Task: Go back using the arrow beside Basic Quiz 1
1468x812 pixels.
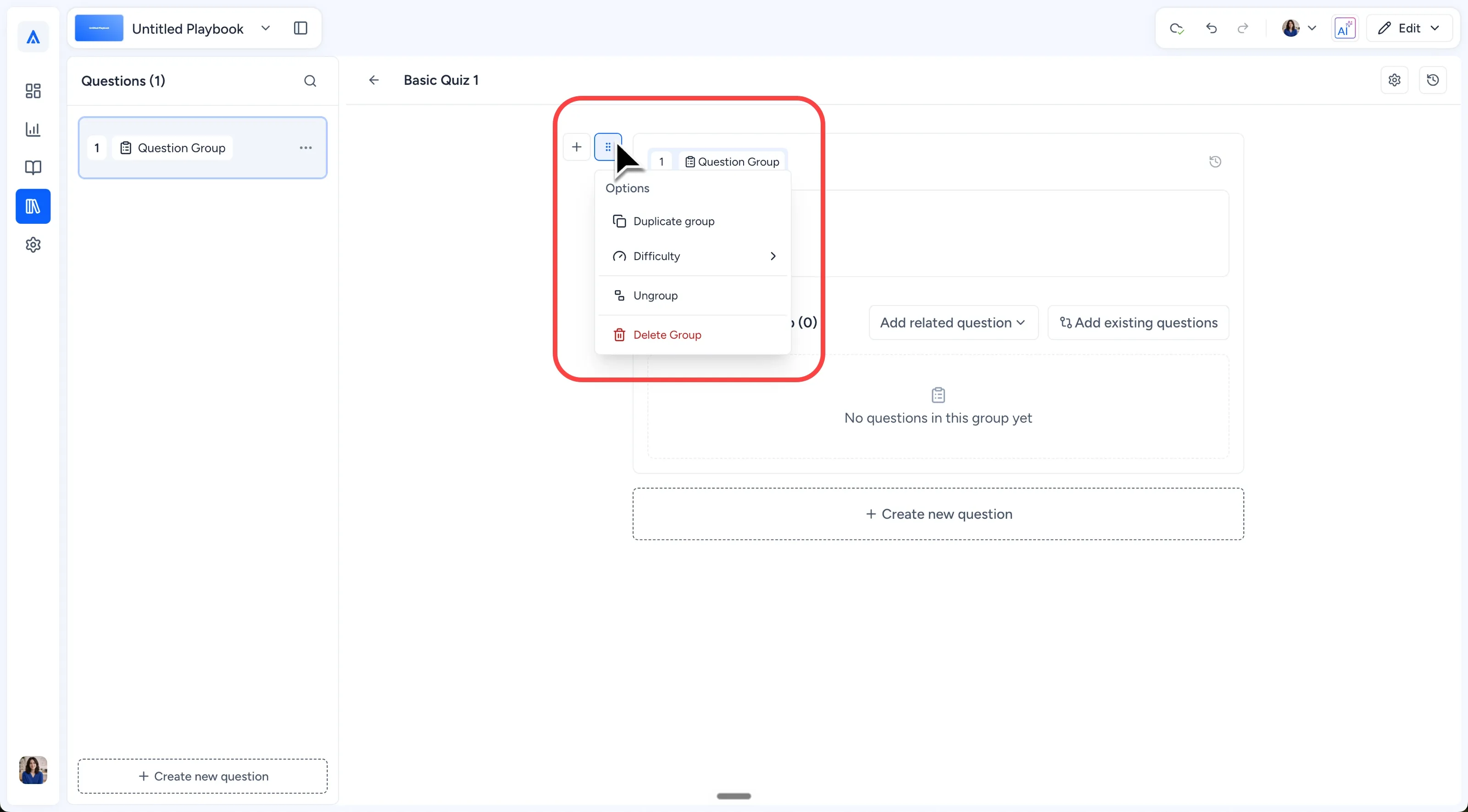Action: 374,80
